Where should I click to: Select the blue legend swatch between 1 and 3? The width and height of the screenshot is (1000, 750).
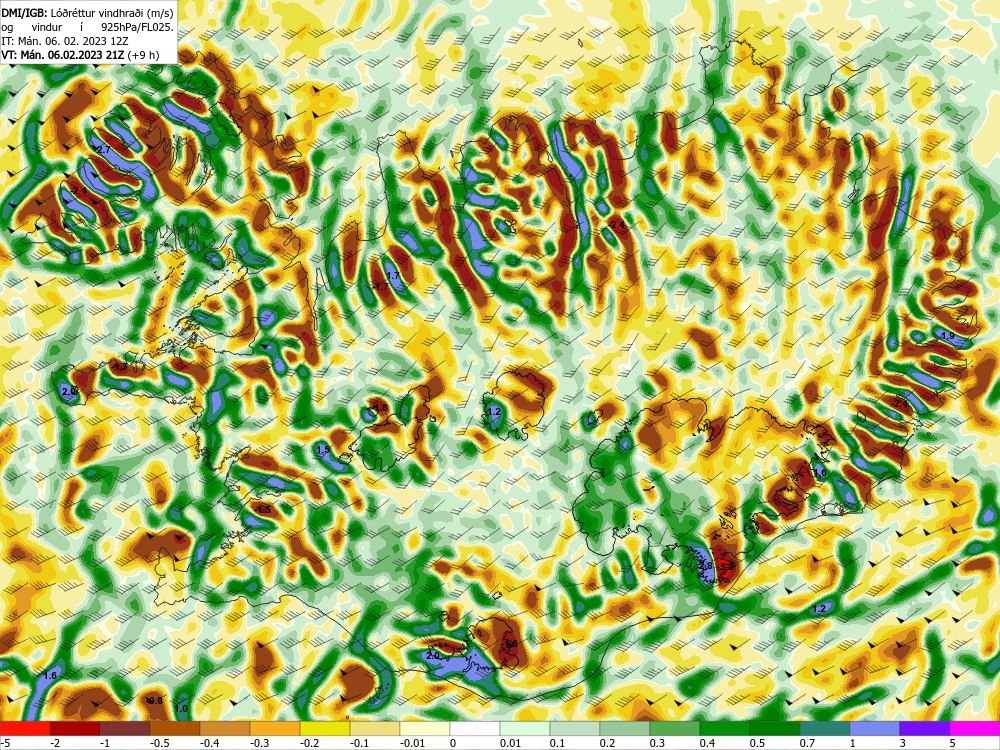pyautogui.click(x=875, y=728)
